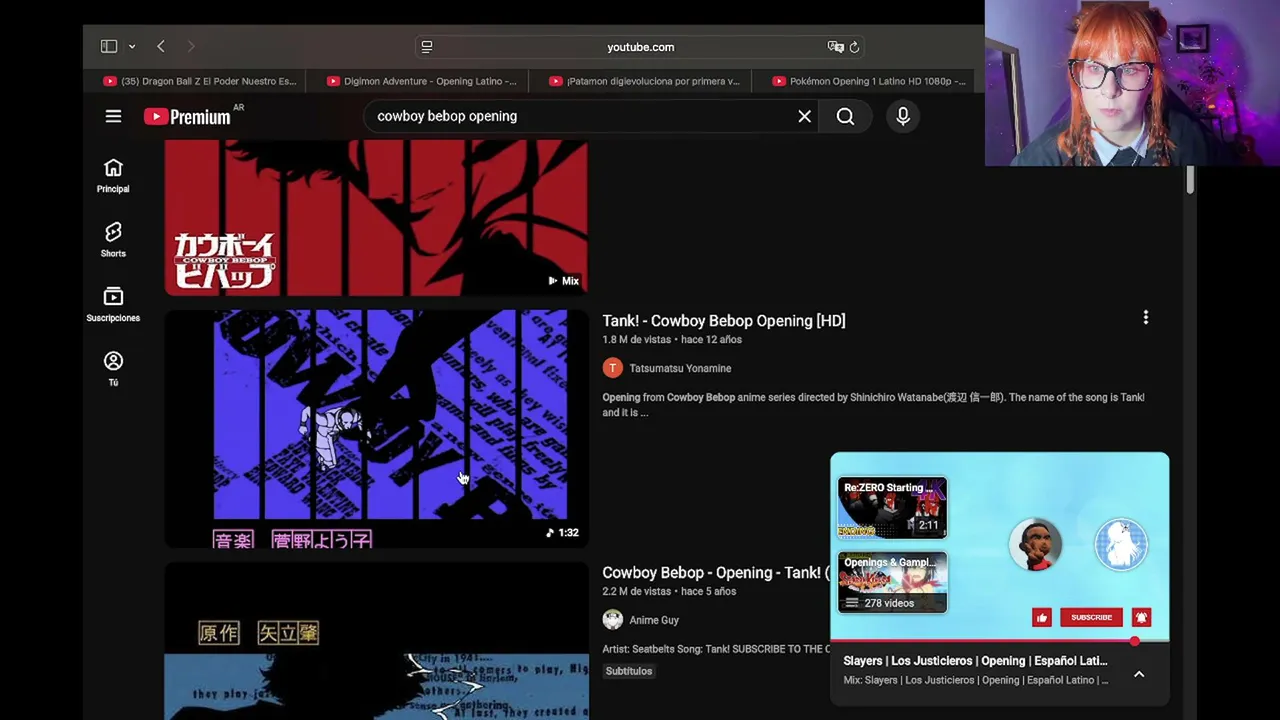Open the Slayers Los Justicieros miniplayer title

(975, 661)
